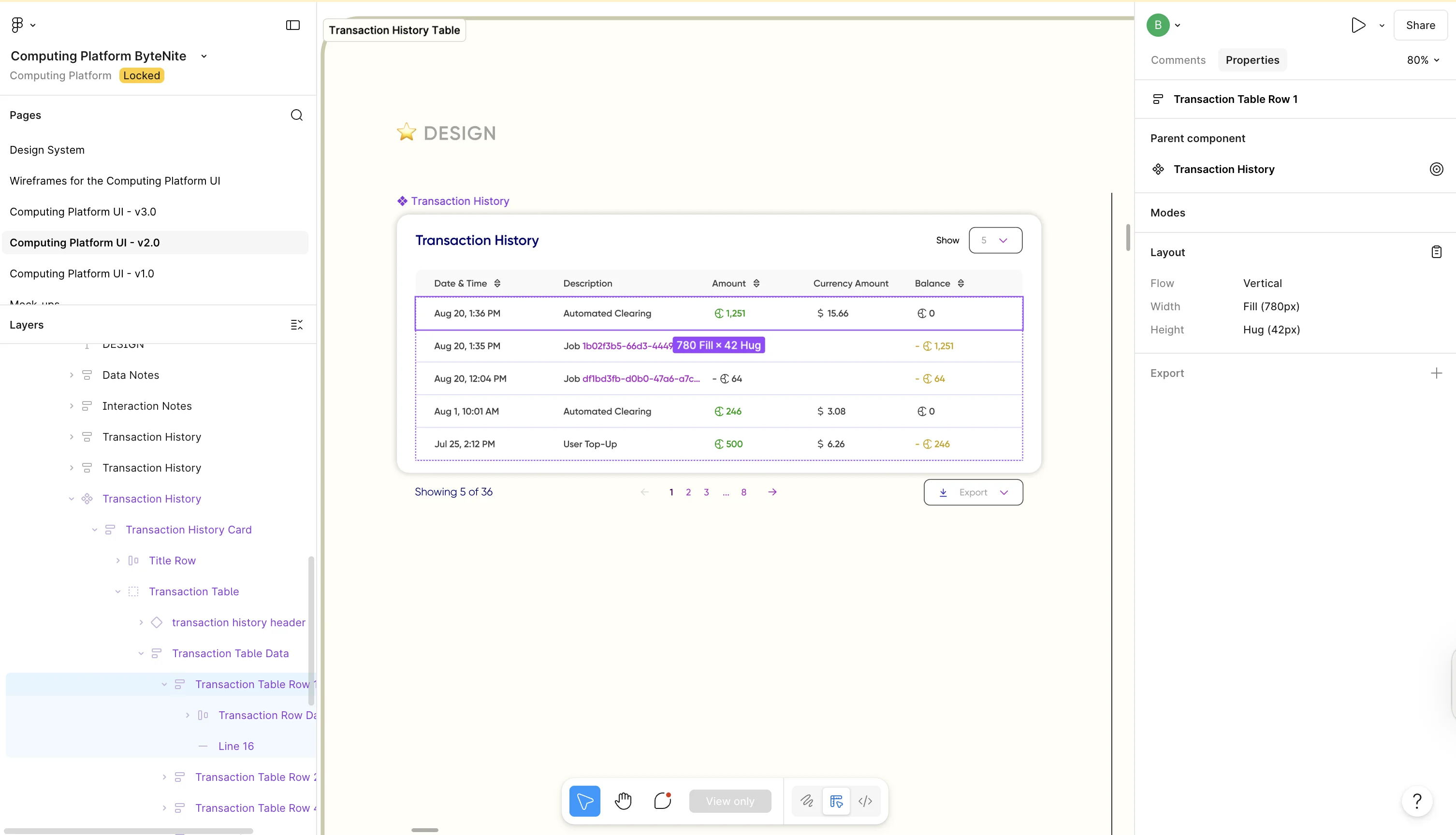Viewport: 1456px width, 835px height.
Task: Click the Showing 5 of 36 text
Action: tap(453, 492)
